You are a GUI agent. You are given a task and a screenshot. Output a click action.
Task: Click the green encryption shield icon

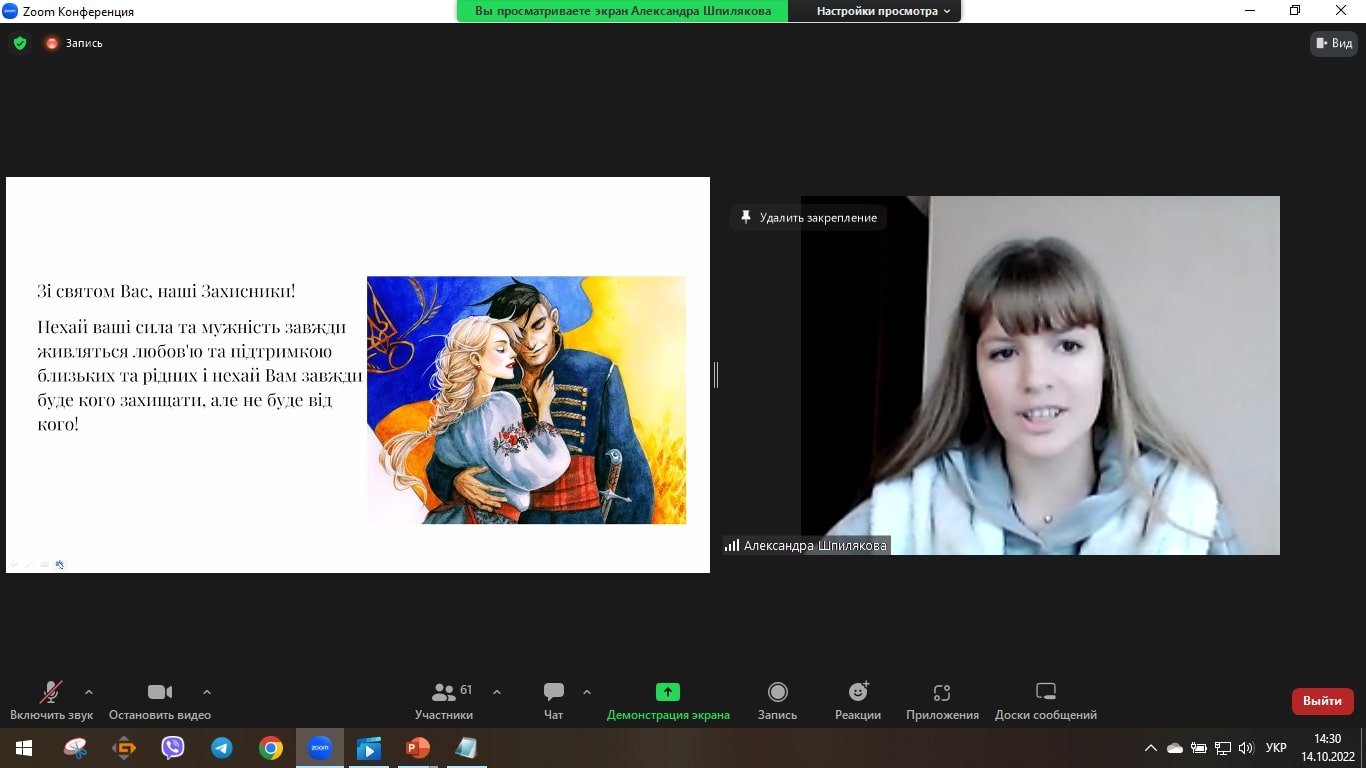coord(20,43)
